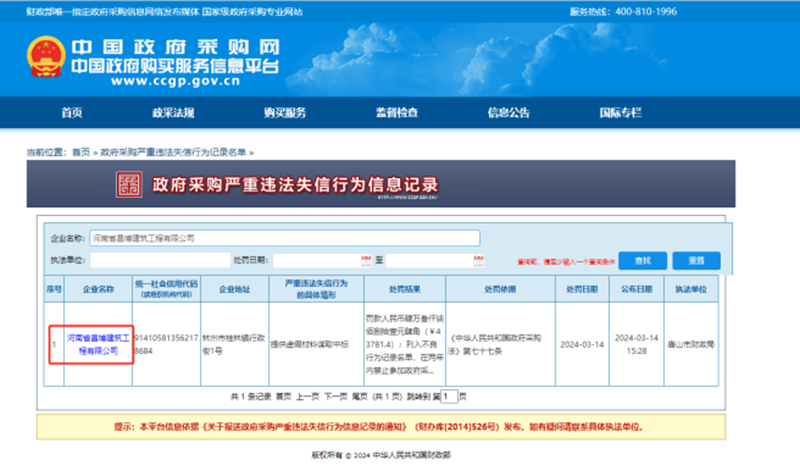Click the 处罚日期 column header
Viewport: 800px width, 476px height.
coord(582,289)
